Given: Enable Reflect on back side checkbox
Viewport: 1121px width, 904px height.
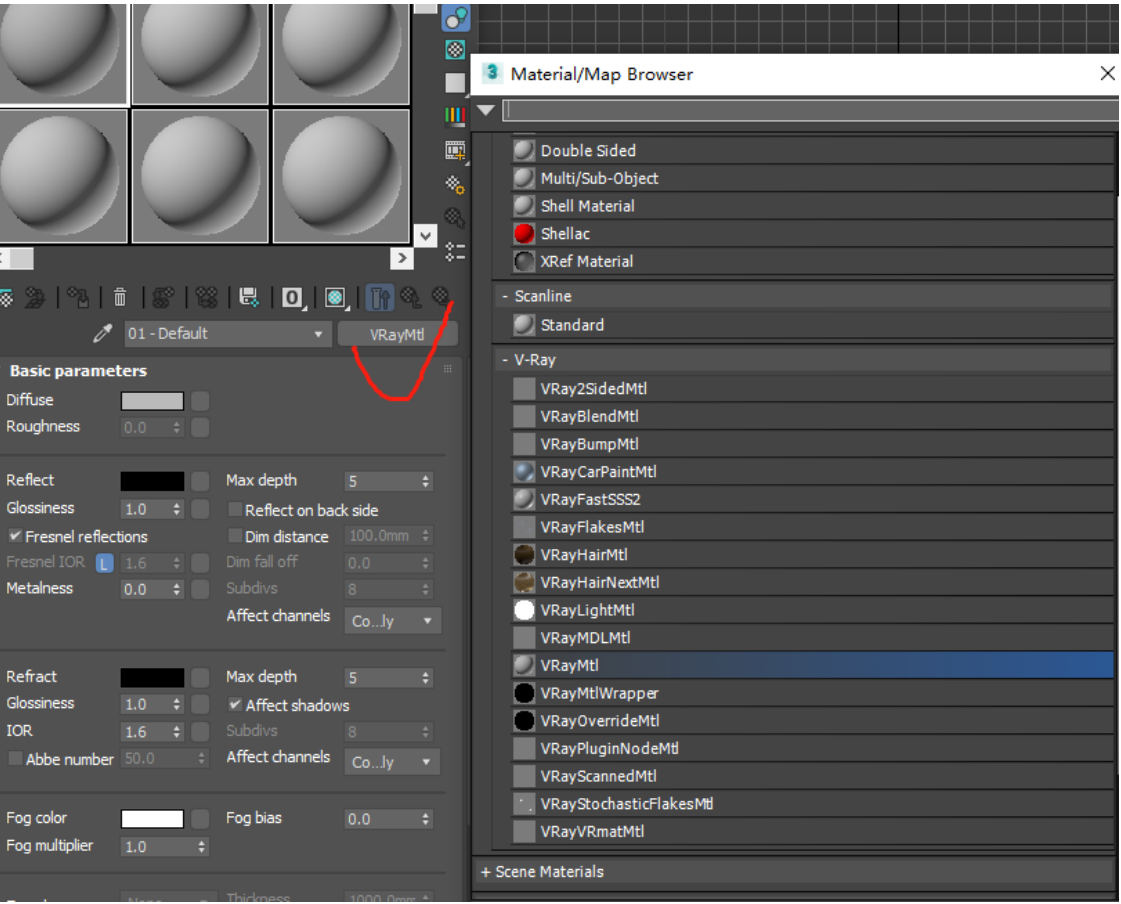Looking at the screenshot, I should tap(236, 510).
